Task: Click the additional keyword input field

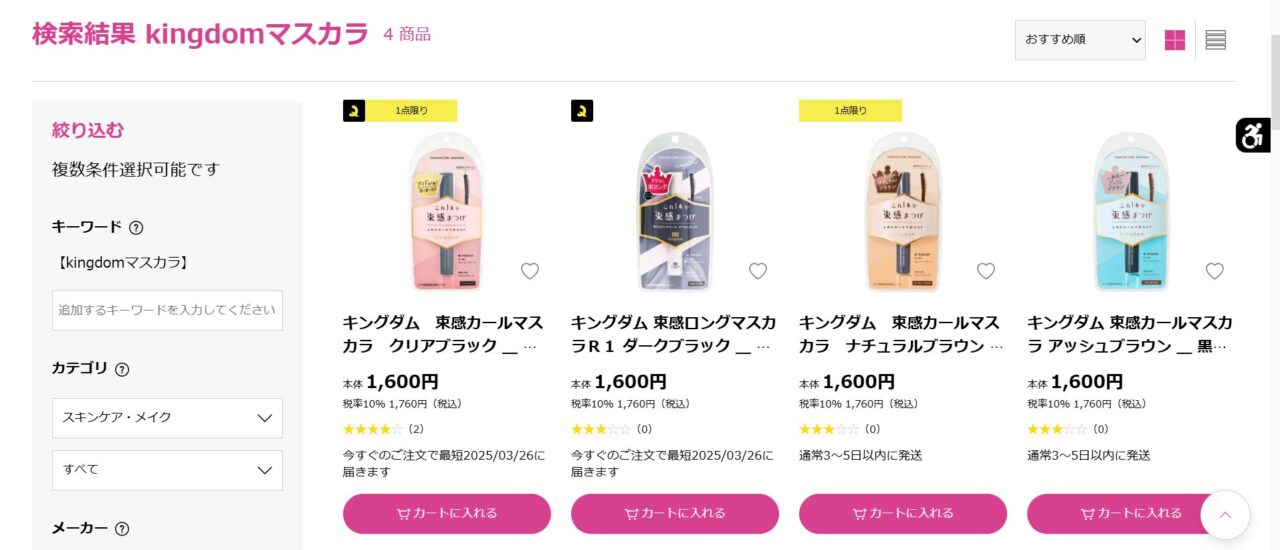Action: 167,310
